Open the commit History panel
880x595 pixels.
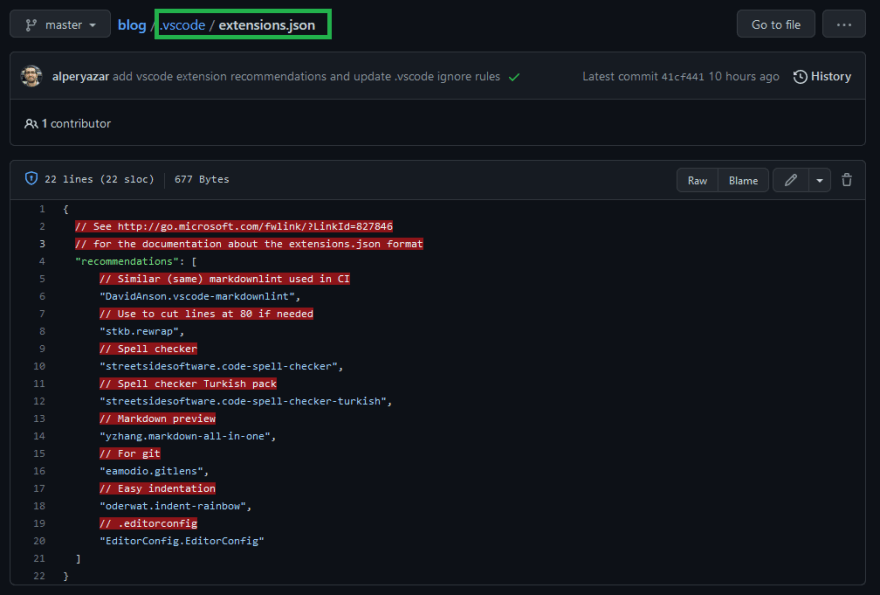pyautogui.click(x=822, y=76)
